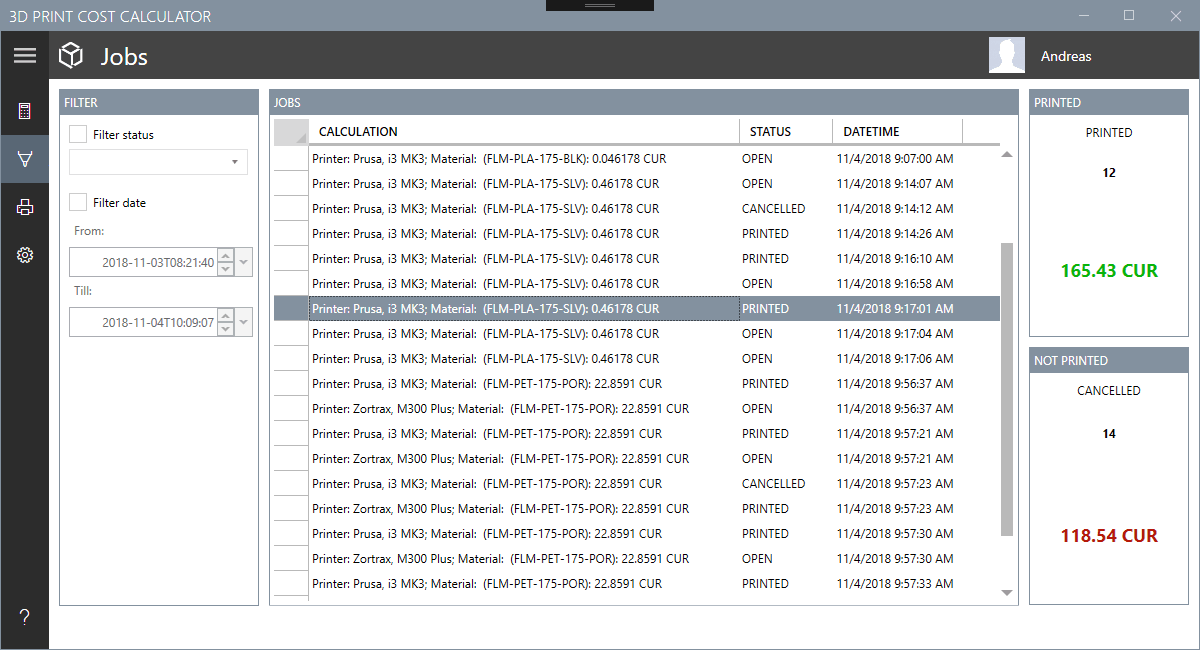Open the filter status combo box
This screenshot has width=1200, height=650.
[x=158, y=162]
